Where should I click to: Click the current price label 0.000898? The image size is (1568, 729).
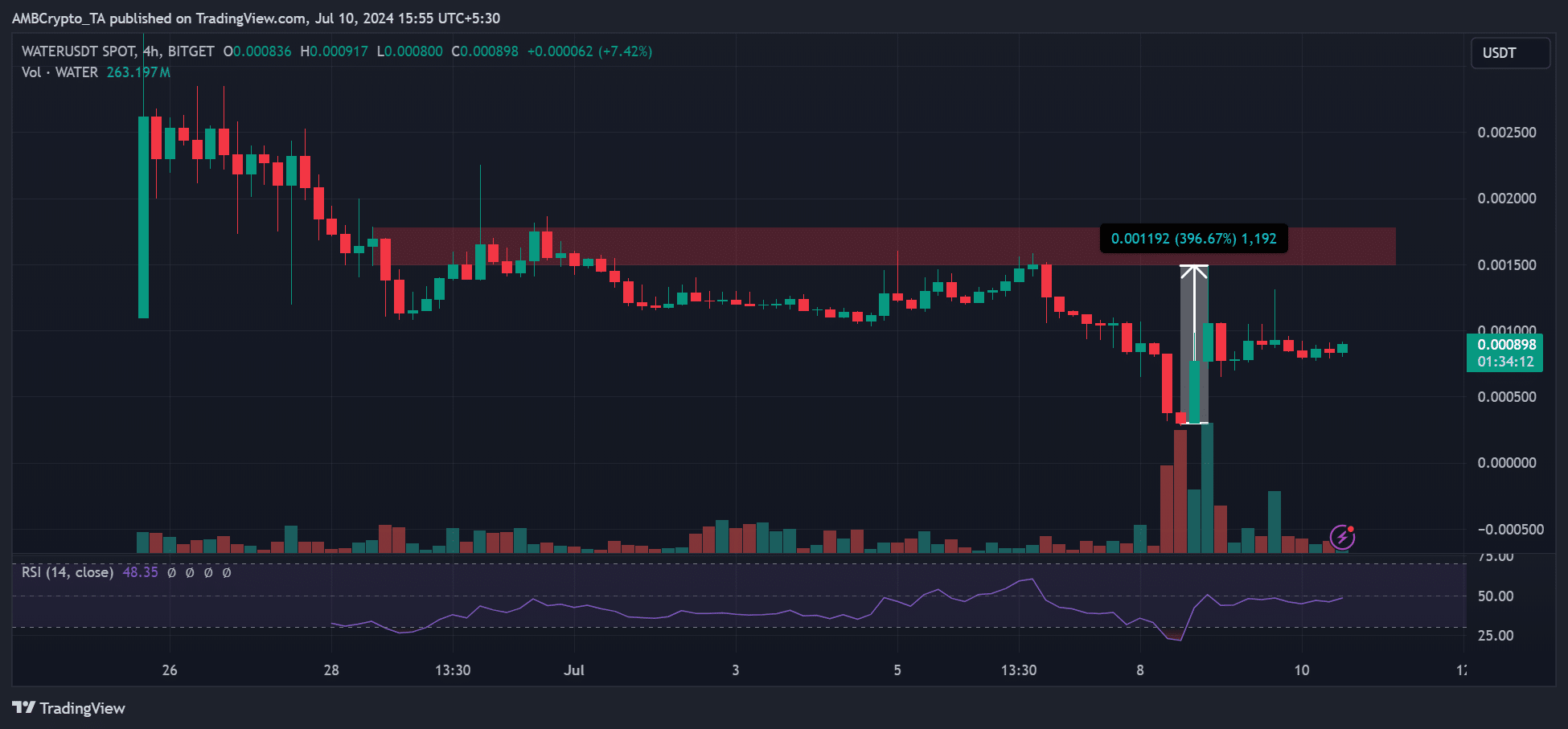(x=1506, y=345)
